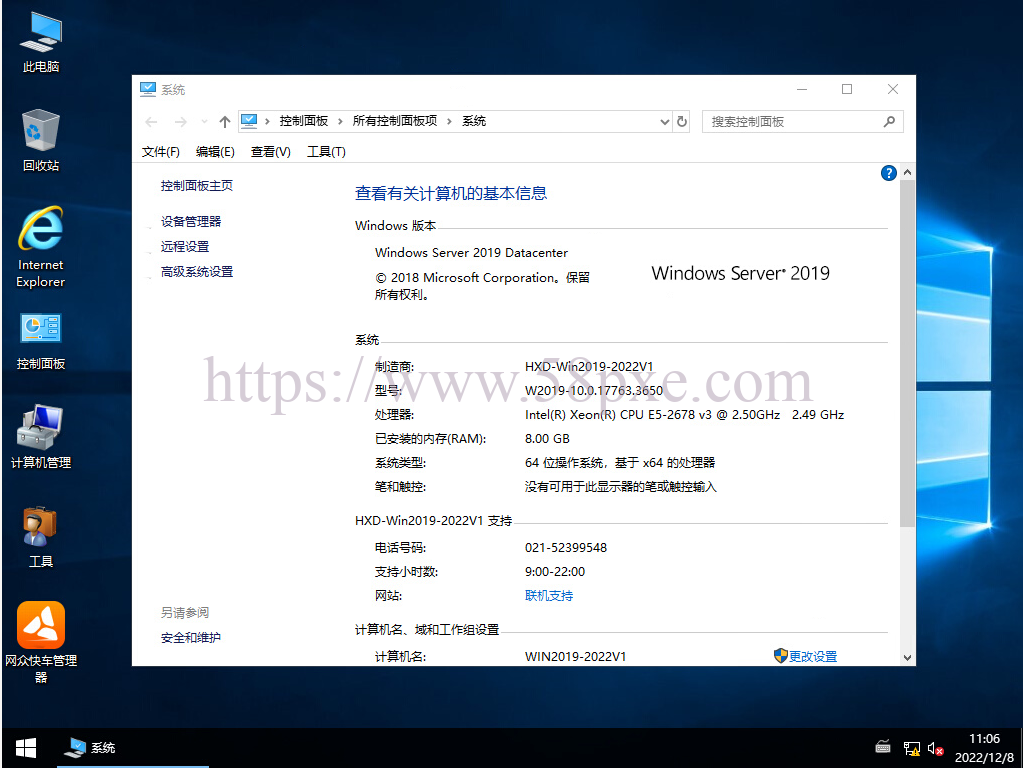This screenshot has width=1023, height=768.
Task: Select the 网众快车管理器 desktop icon
Action: pos(40,642)
